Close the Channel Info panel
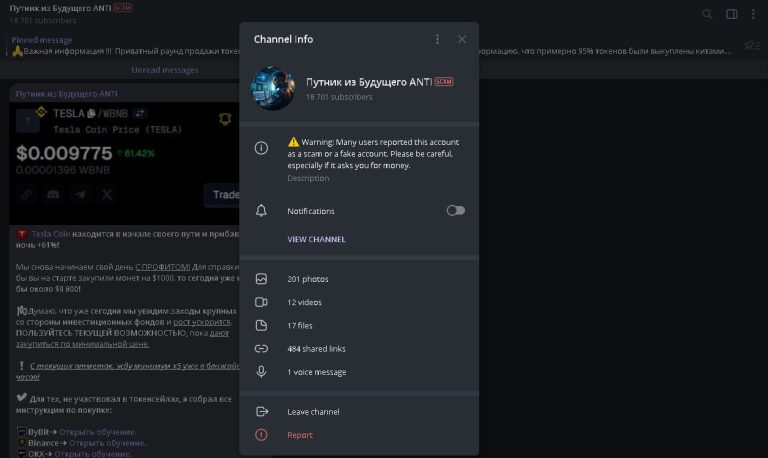Image resolution: width=768 pixels, height=458 pixels. pos(462,39)
